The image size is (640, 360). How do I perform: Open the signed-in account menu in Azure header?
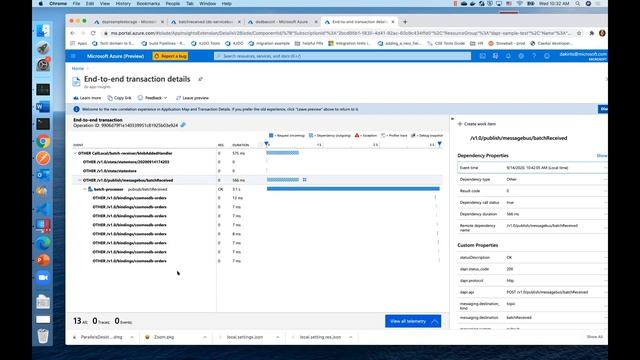pyautogui.click(x=583, y=56)
